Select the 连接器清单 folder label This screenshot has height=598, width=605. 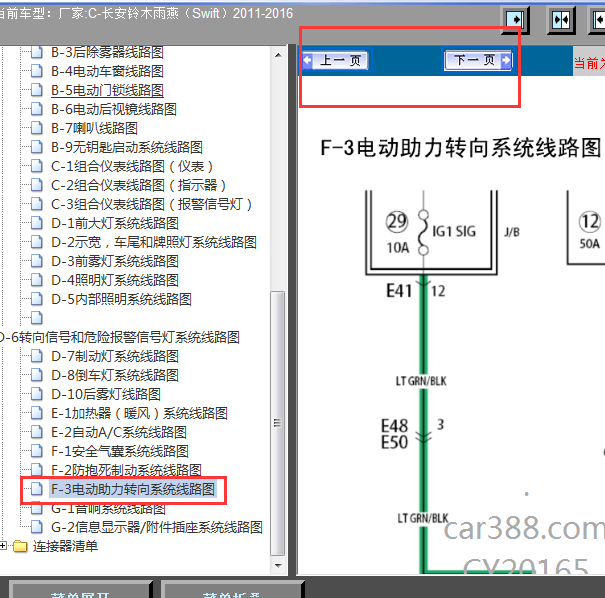[65, 546]
